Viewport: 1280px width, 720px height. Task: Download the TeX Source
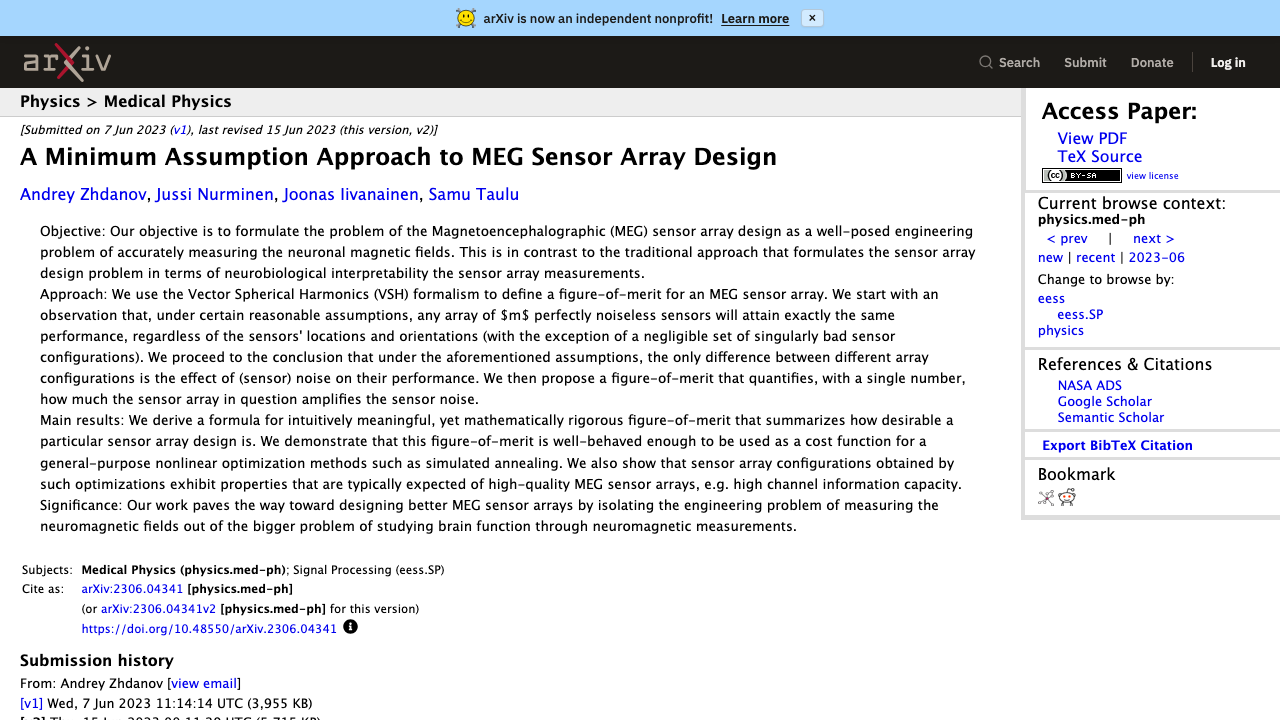point(1100,157)
